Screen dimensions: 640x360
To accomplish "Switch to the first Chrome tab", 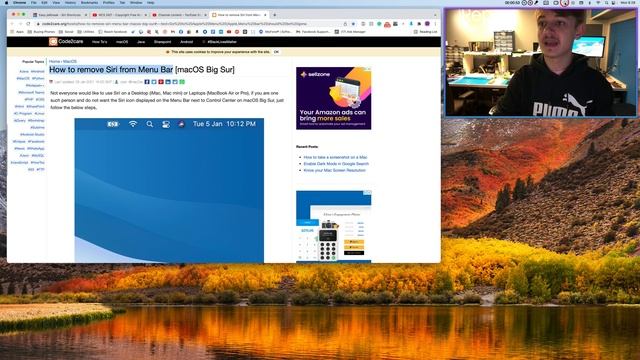I will [59, 15].
